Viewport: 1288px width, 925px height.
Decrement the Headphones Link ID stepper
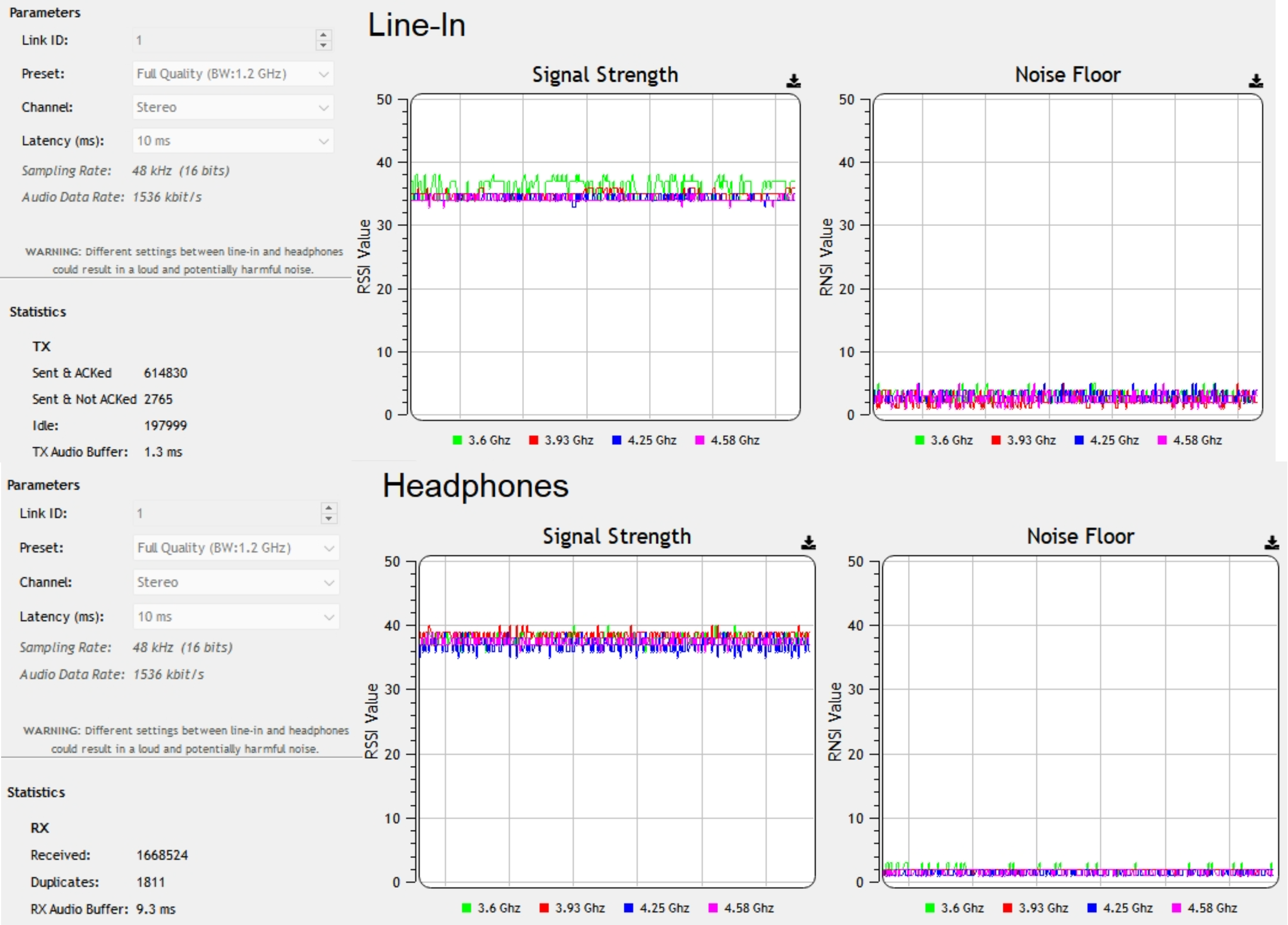[x=329, y=519]
